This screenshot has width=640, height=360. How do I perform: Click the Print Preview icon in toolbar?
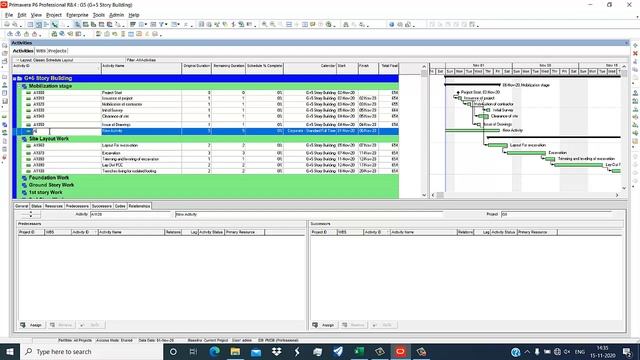pyautogui.click(x=15, y=24)
